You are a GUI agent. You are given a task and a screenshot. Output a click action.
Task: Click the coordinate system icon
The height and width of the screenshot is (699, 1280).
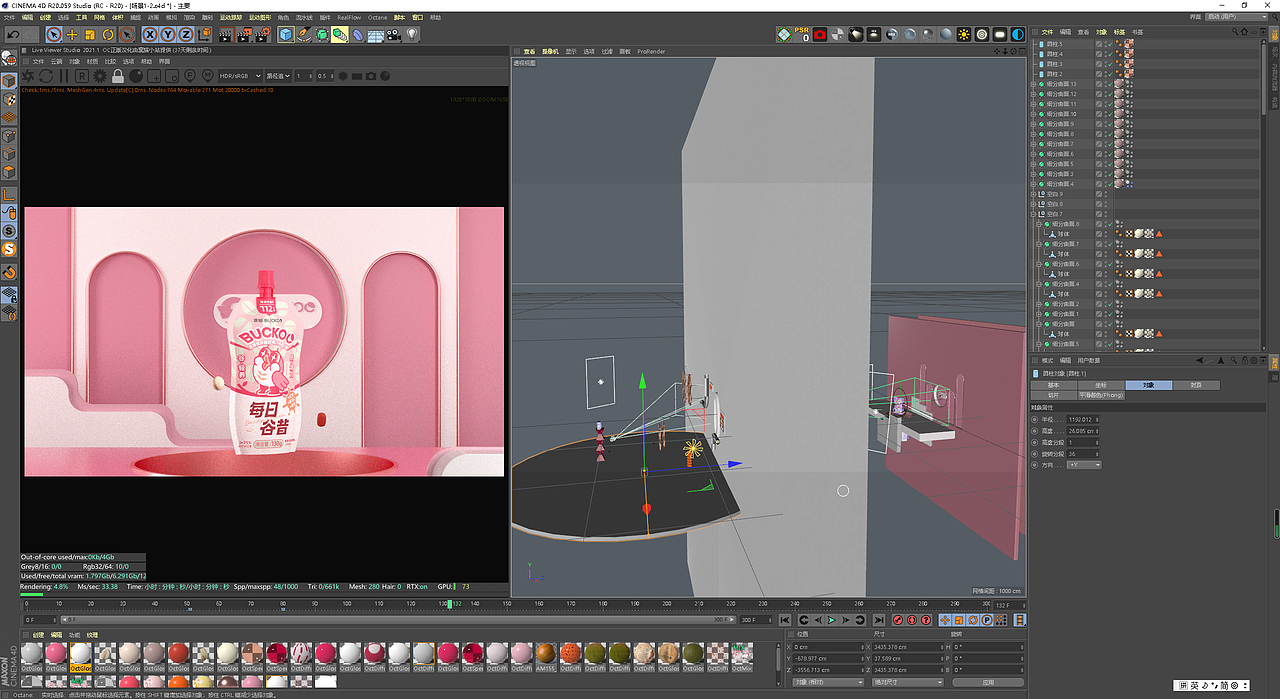coord(204,34)
